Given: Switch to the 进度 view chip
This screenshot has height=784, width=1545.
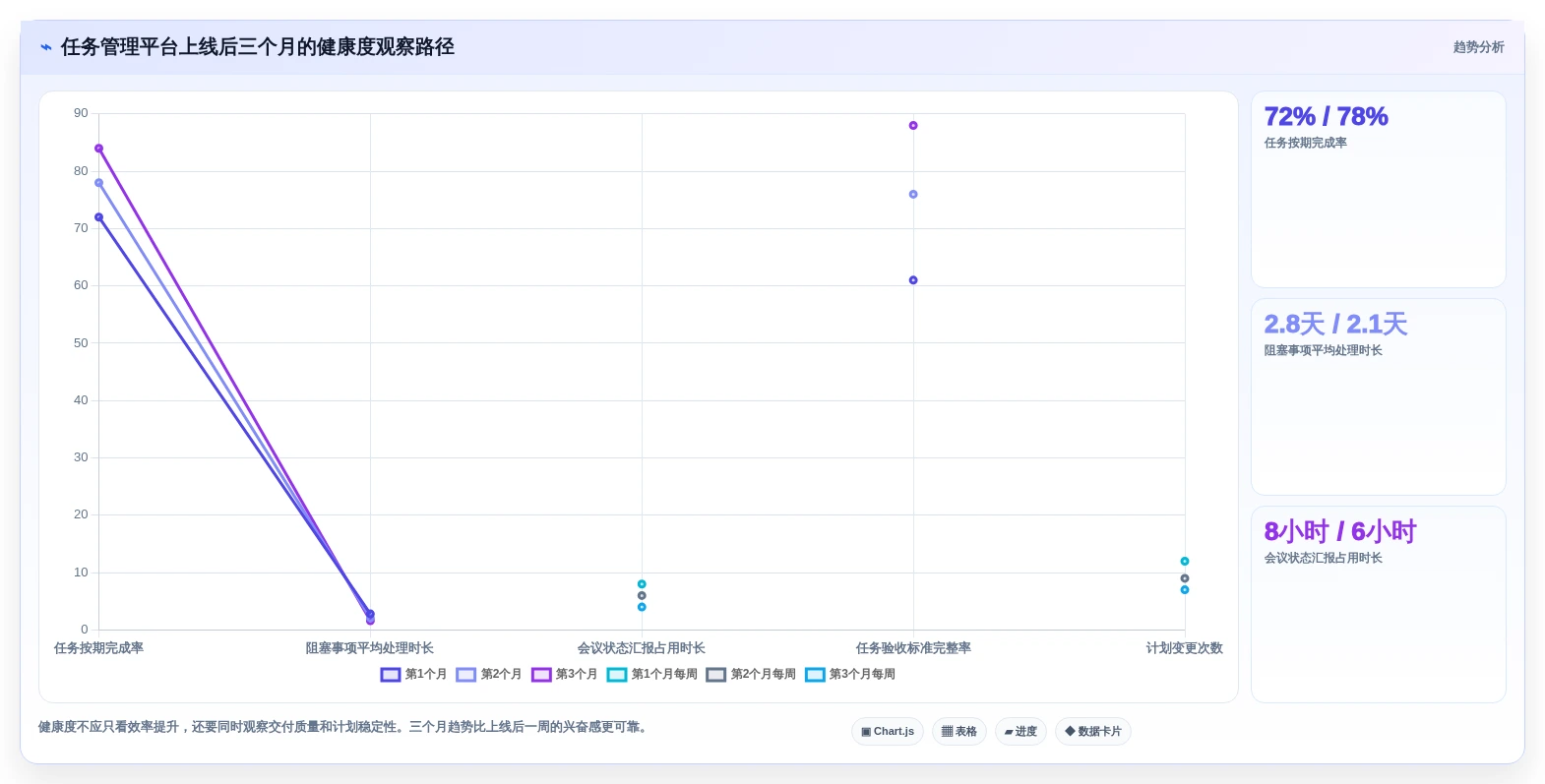Looking at the screenshot, I should tap(1020, 731).
